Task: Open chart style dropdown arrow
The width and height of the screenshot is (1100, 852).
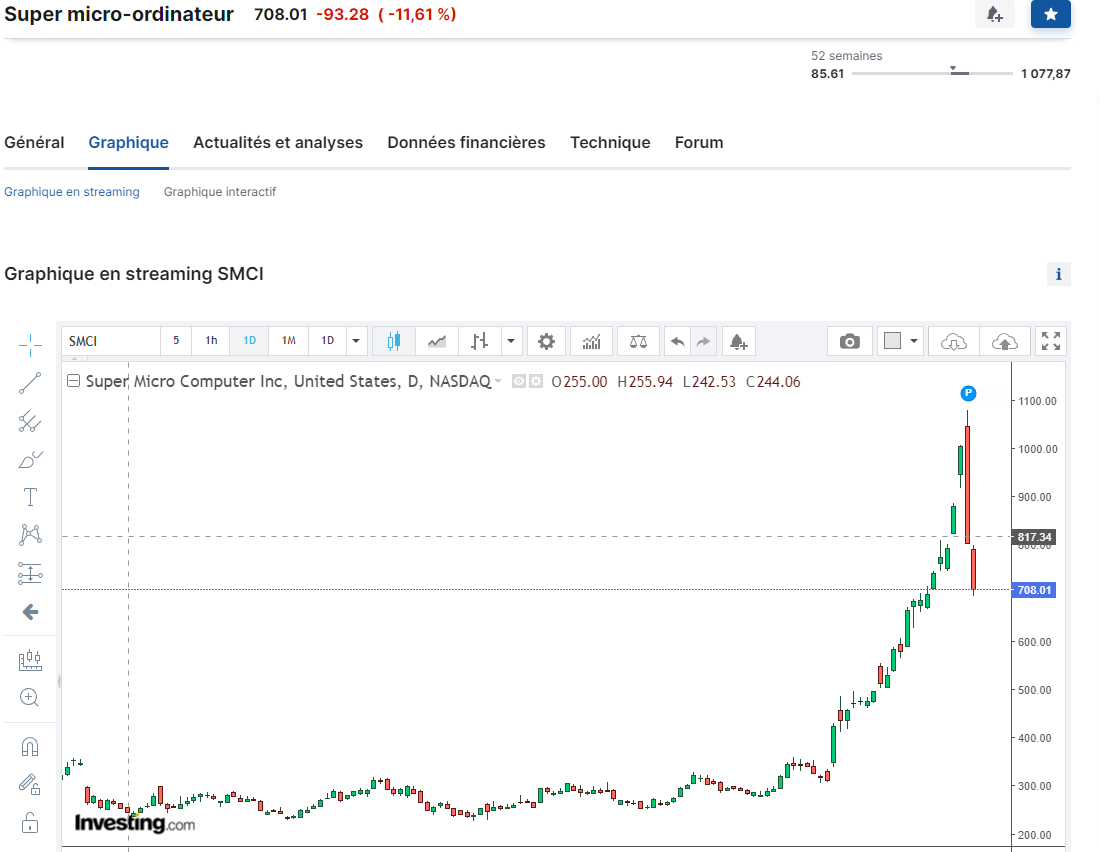Action: click(511, 341)
